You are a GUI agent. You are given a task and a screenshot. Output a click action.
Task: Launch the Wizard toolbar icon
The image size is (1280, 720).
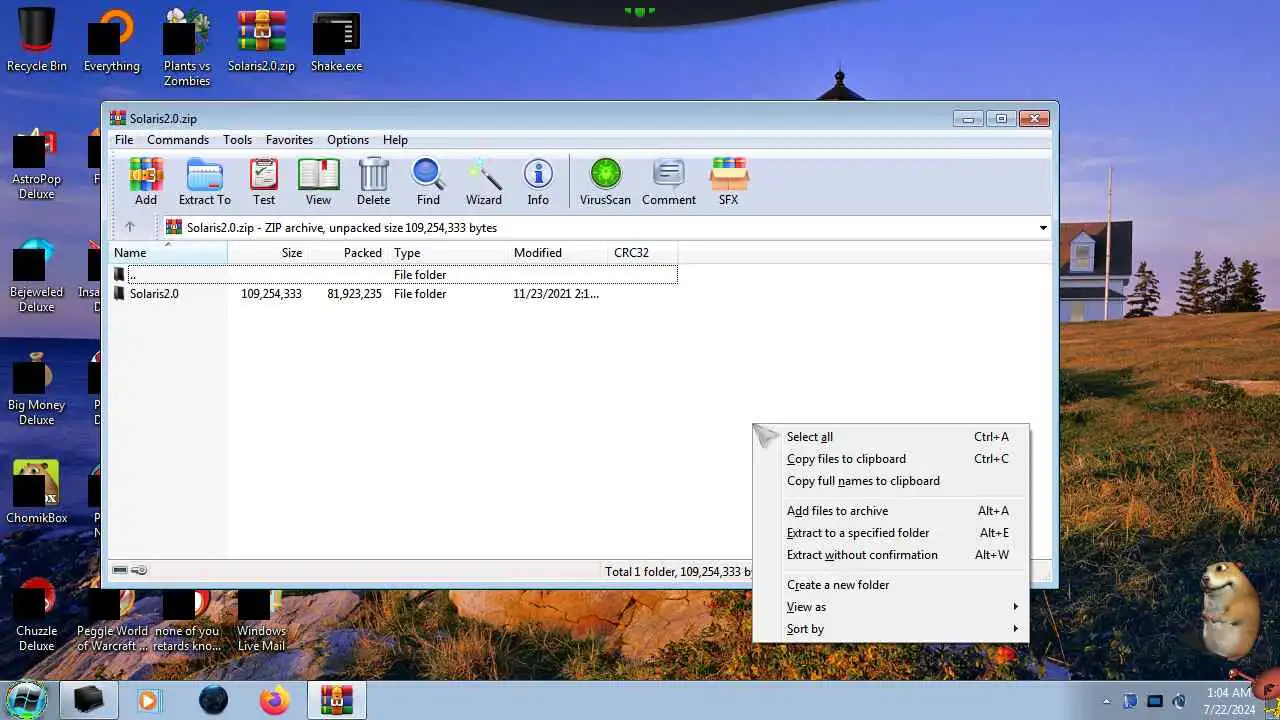[x=483, y=182]
